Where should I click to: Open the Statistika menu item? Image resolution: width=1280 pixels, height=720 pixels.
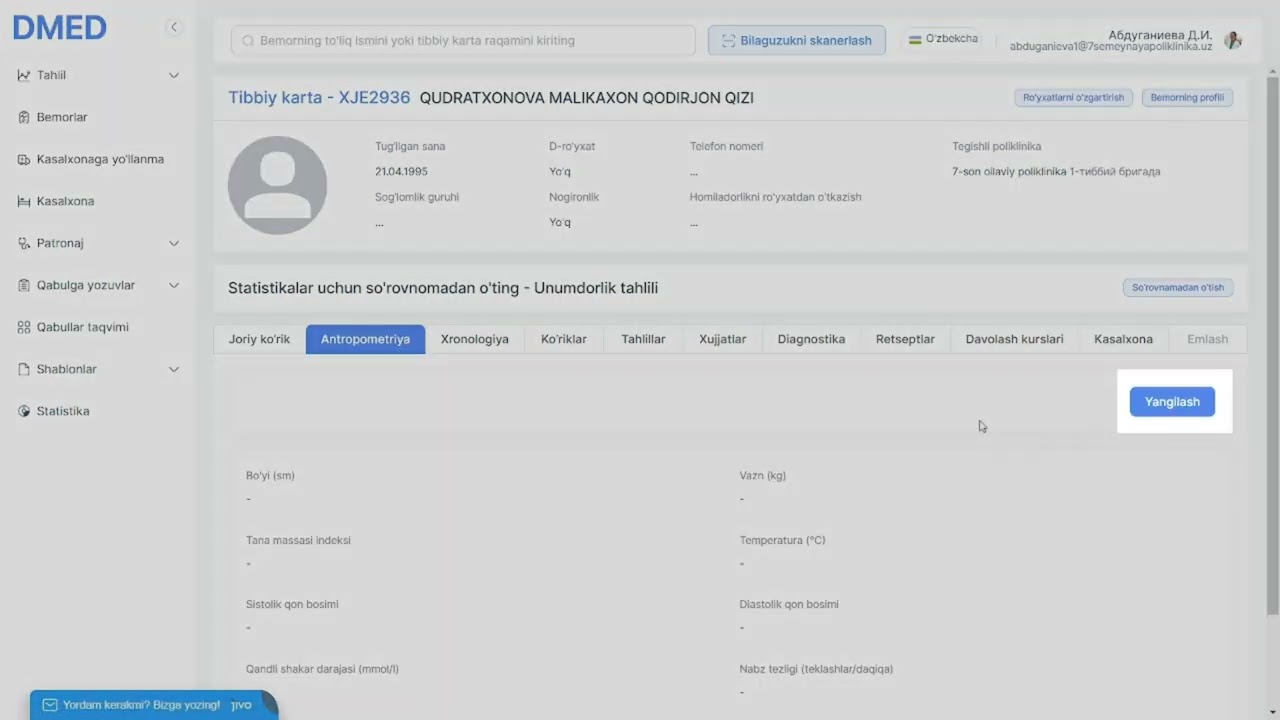point(63,411)
